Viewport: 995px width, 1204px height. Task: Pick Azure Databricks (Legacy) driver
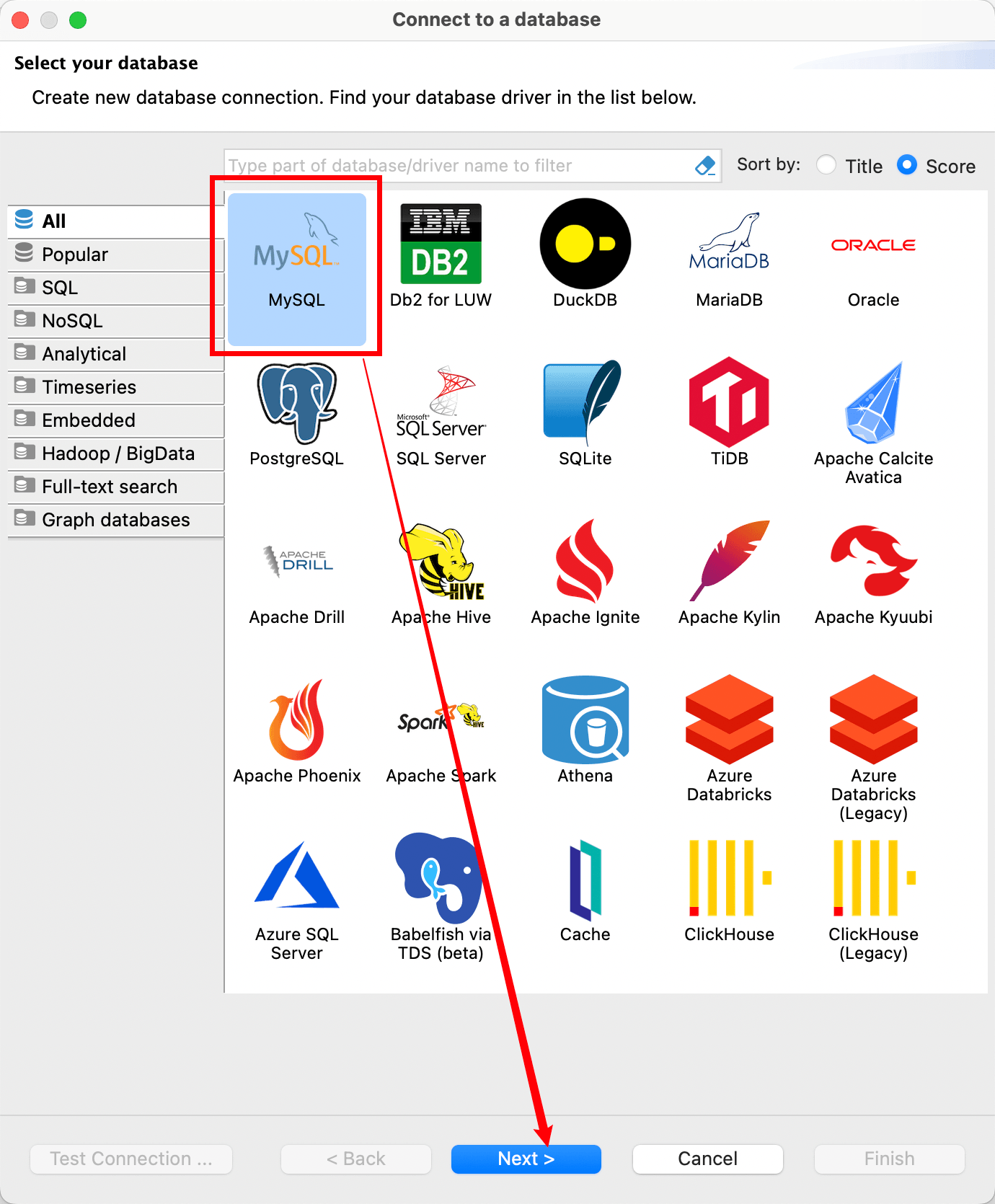tap(873, 749)
